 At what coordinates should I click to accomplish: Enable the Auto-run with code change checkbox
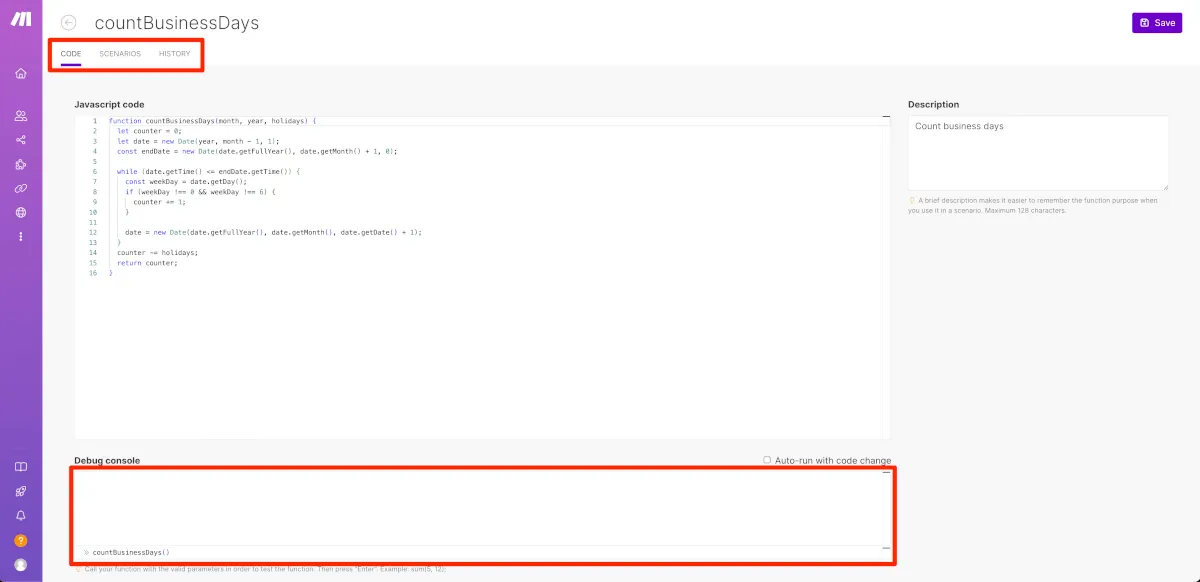pos(767,460)
